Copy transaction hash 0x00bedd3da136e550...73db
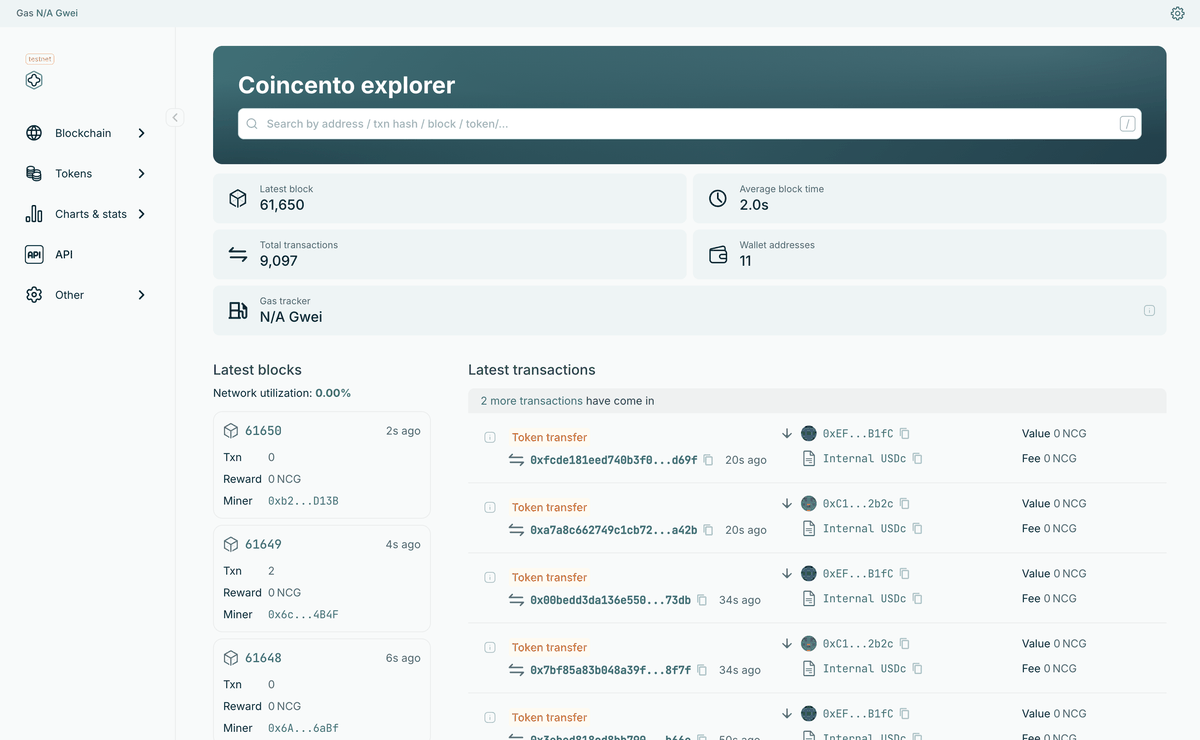The width and height of the screenshot is (1200, 740). (702, 600)
